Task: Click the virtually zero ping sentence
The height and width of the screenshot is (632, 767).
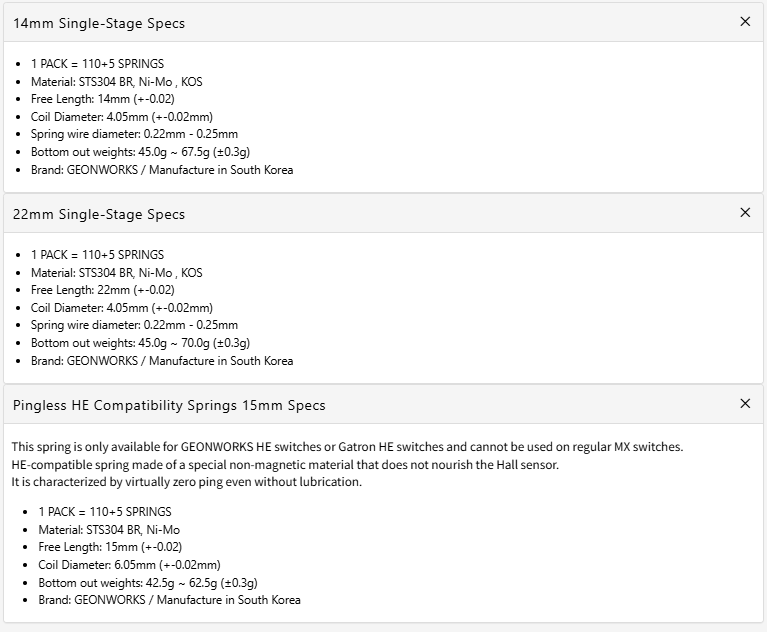Action: coord(186,482)
